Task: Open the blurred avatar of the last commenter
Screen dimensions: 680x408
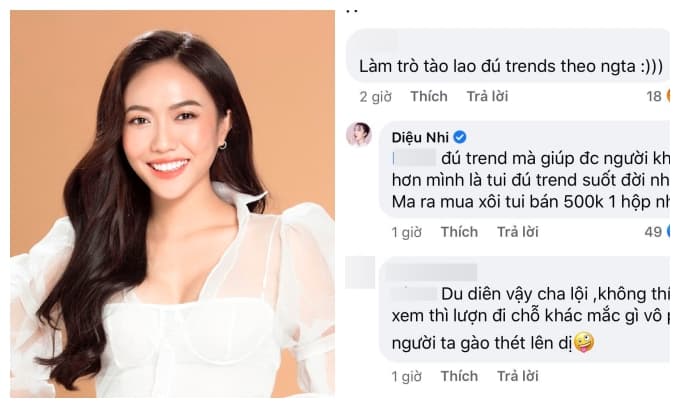Action: click(x=360, y=272)
